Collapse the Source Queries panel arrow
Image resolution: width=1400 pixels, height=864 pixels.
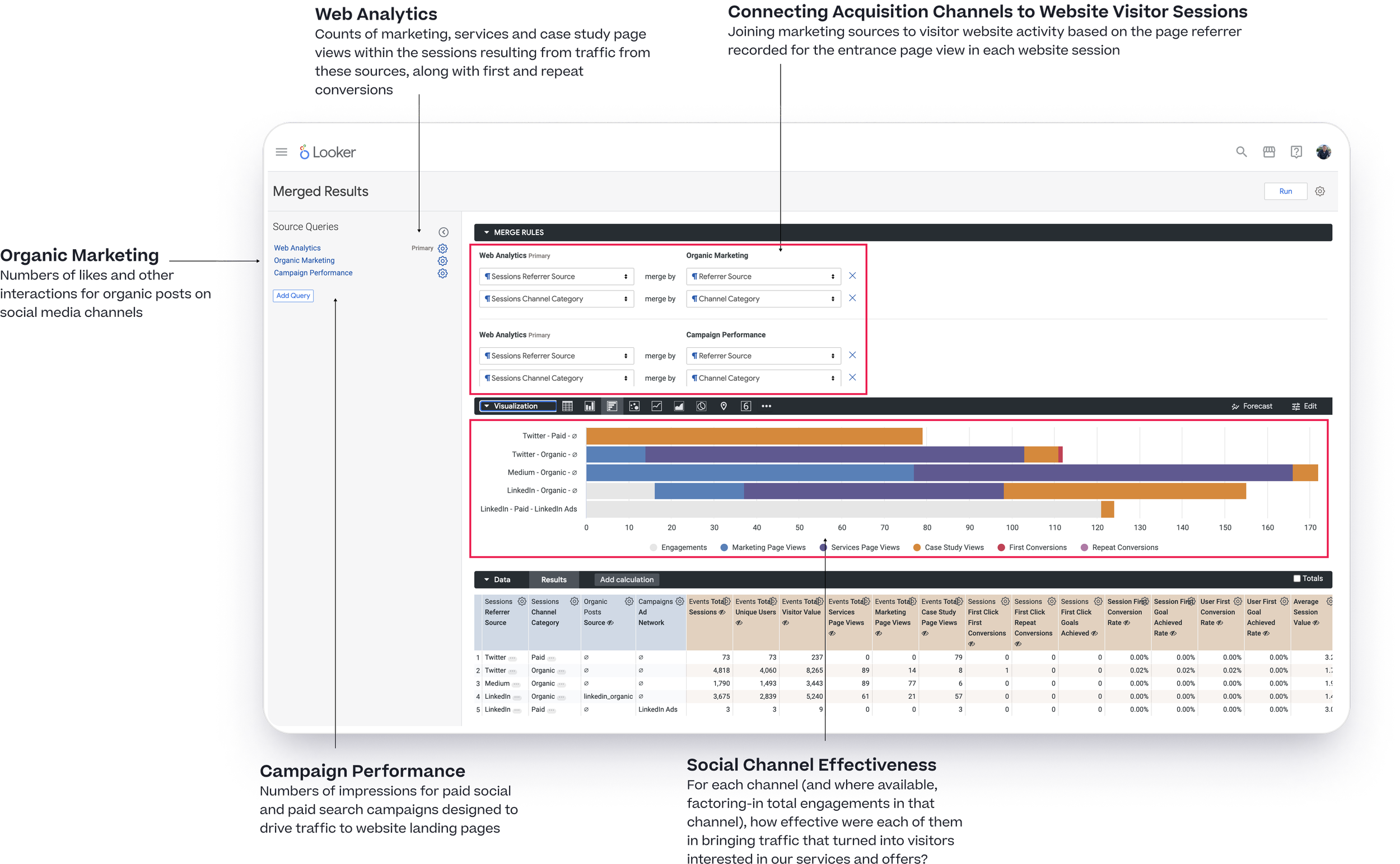pos(444,232)
